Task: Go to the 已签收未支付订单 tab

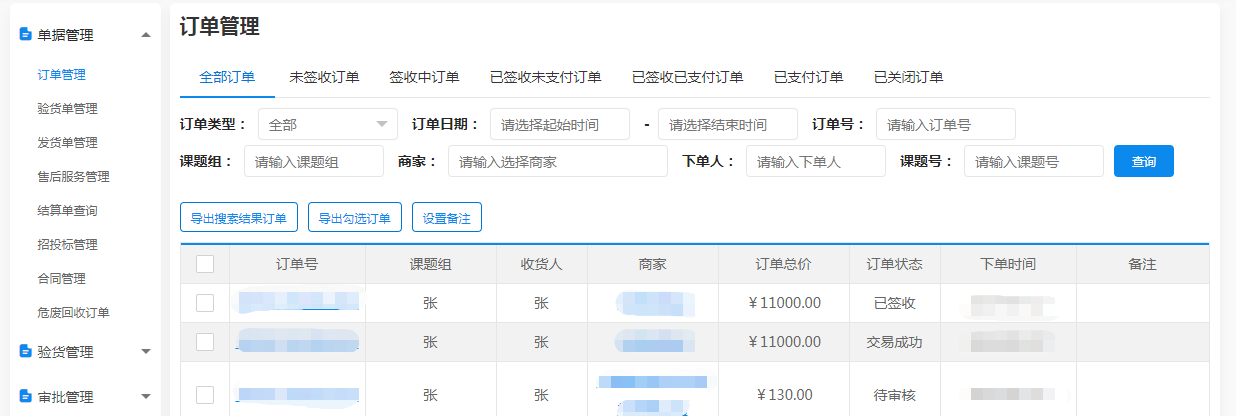Action: pos(545,77)
